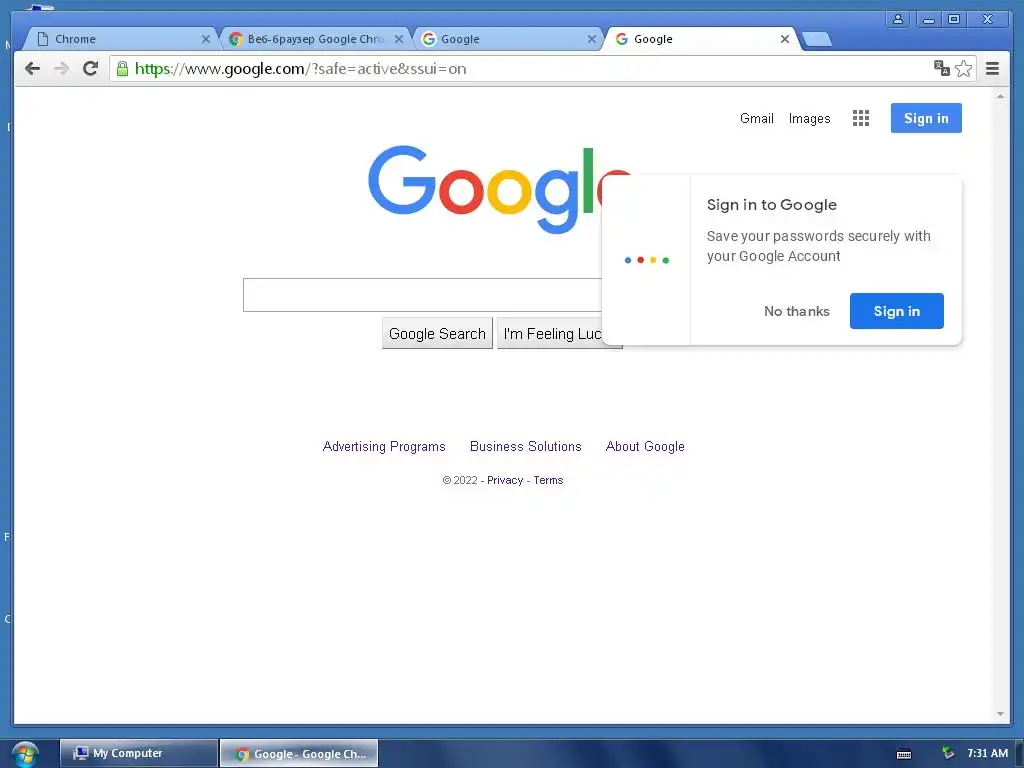Open My Computer from the taskbar
Viewport: 1024px width, 768px height.
point(138,753)
